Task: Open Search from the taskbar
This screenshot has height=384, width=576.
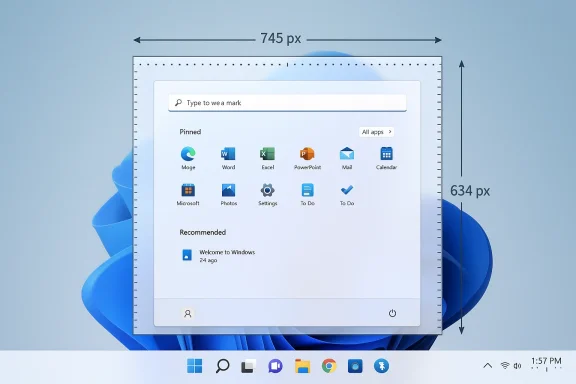Action: [x=222, y=366]
